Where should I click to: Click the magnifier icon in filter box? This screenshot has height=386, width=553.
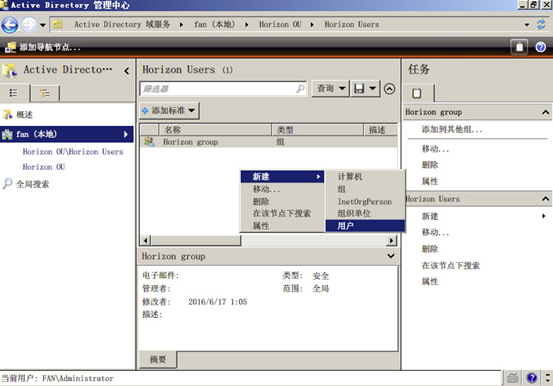pyautogui.click(x=300, y=88)
